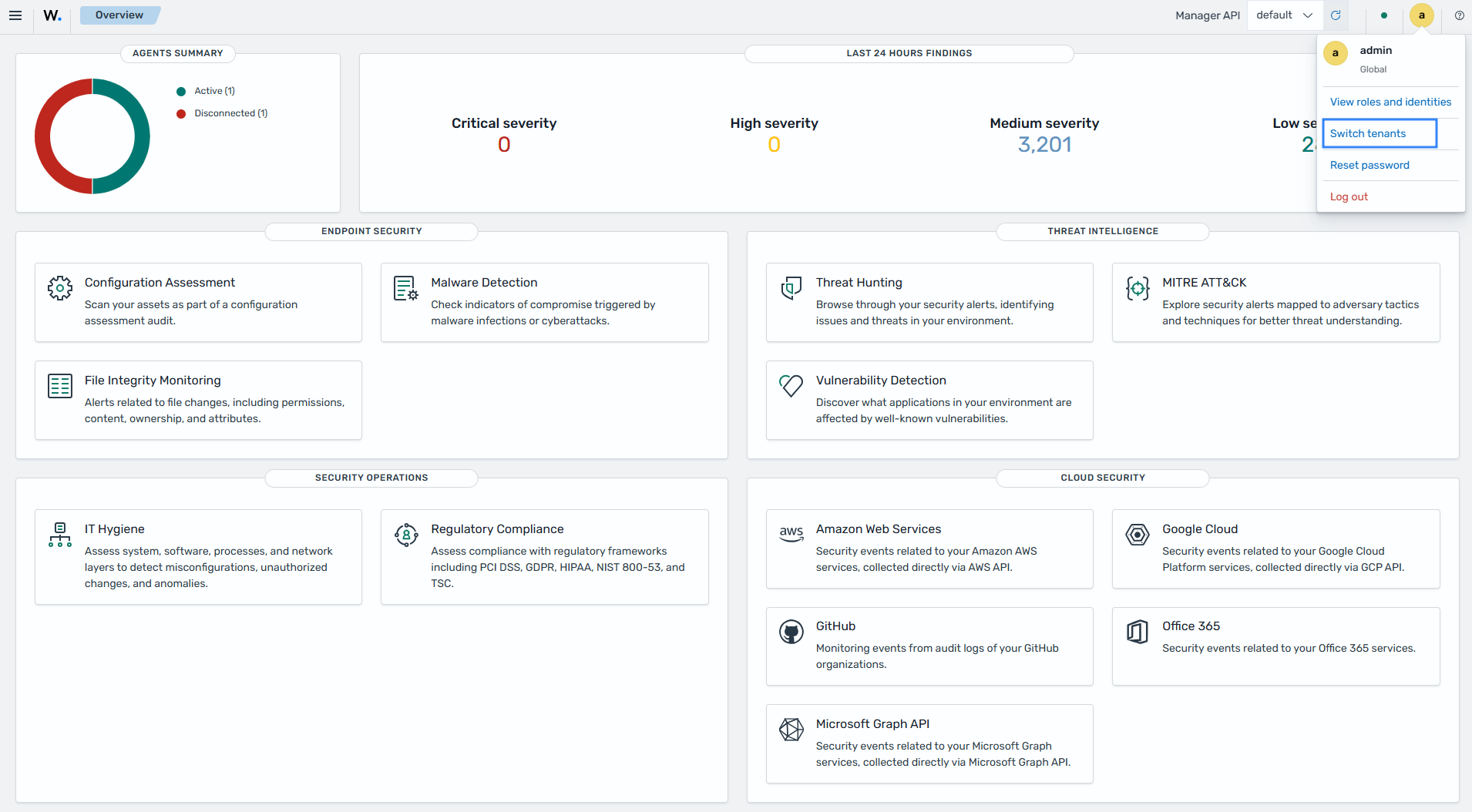Image resolution: width=1472 pixels, height=812 pixels.
Task: Click the aws logo icon
Action: pos(791,534)
